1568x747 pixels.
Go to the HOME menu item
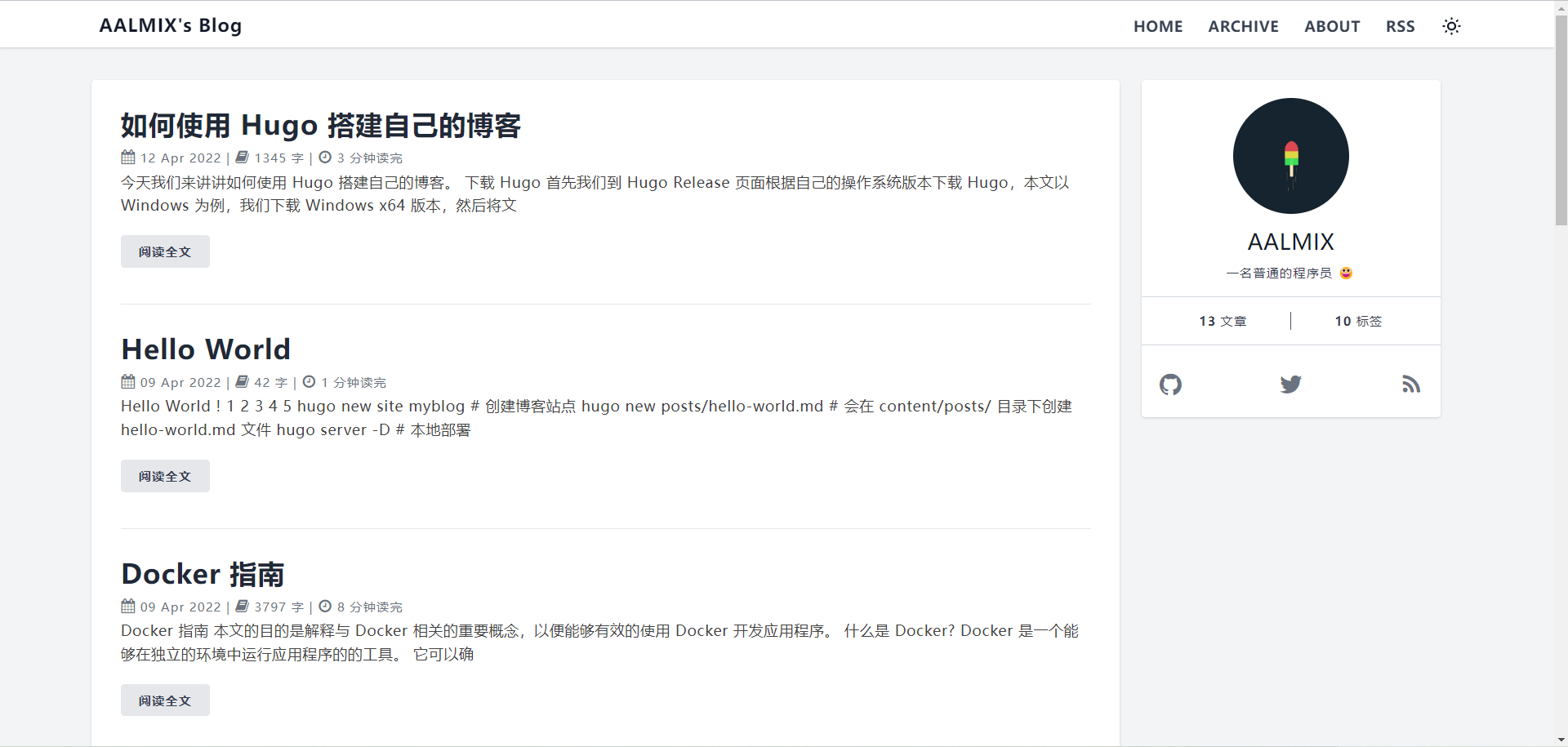[1157, 26]
